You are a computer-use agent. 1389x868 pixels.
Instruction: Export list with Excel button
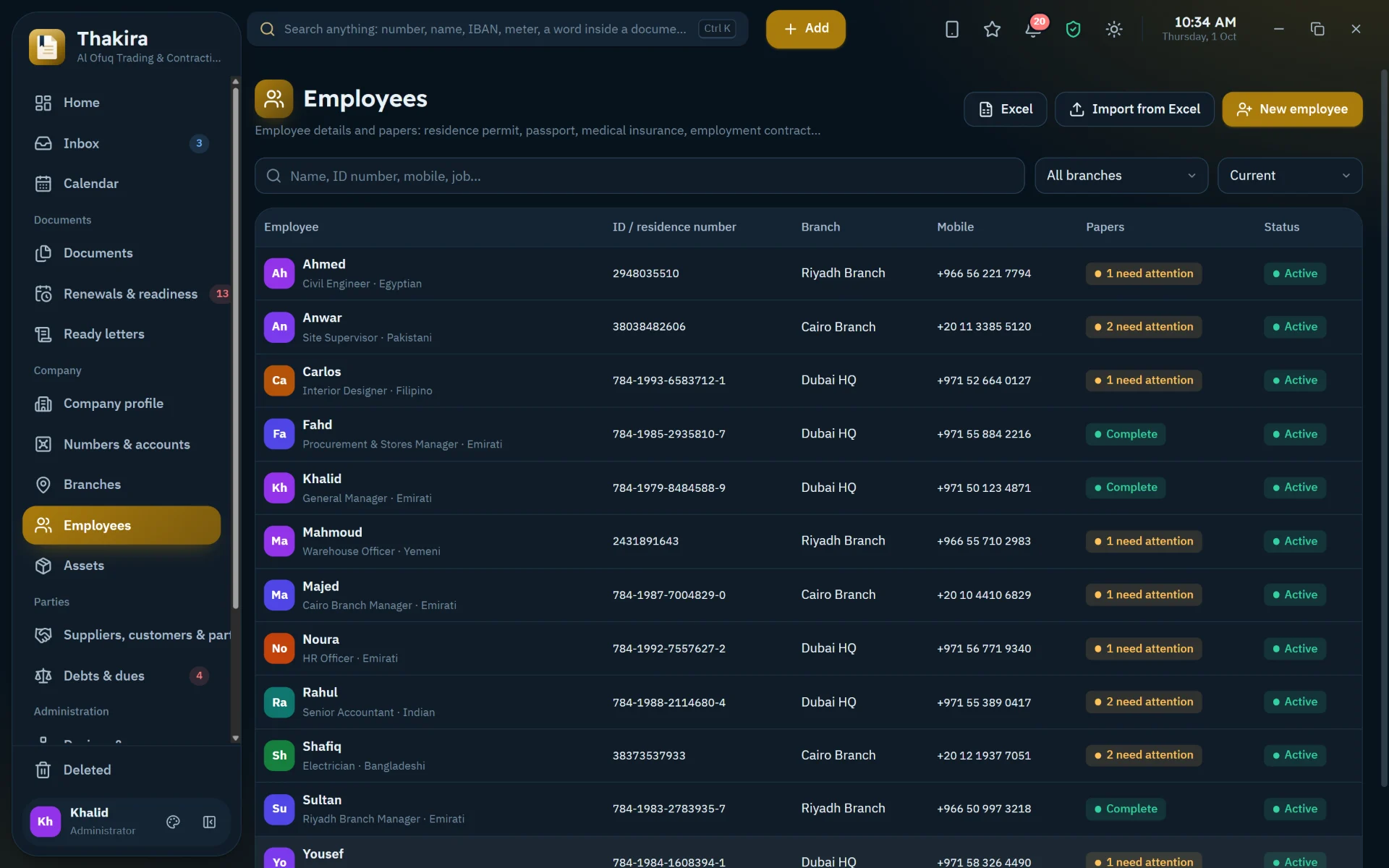pos(1005,109)
